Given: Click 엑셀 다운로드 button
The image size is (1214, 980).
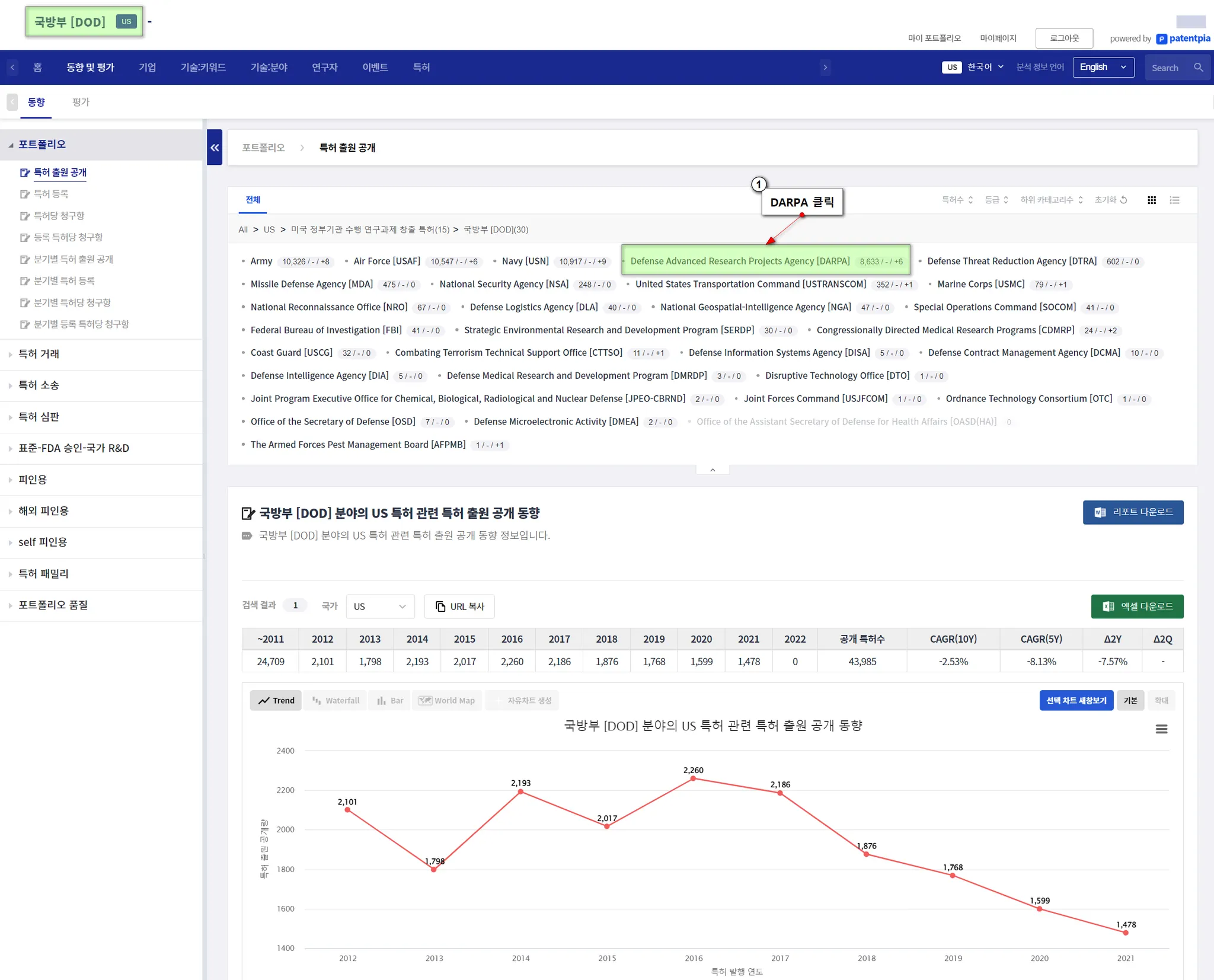Looking at the screenshot, I should click(1137, 606).
